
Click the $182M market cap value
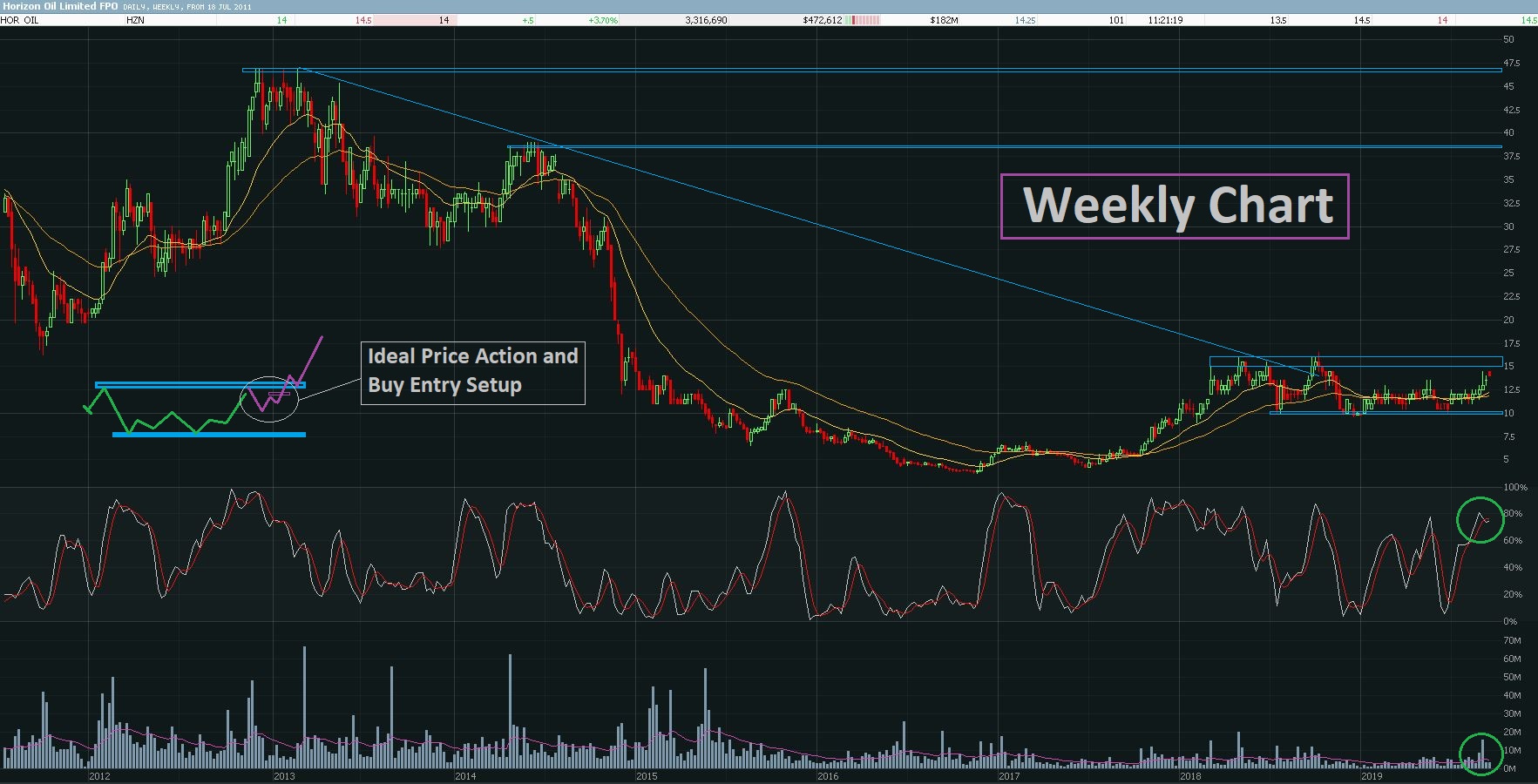944,20
